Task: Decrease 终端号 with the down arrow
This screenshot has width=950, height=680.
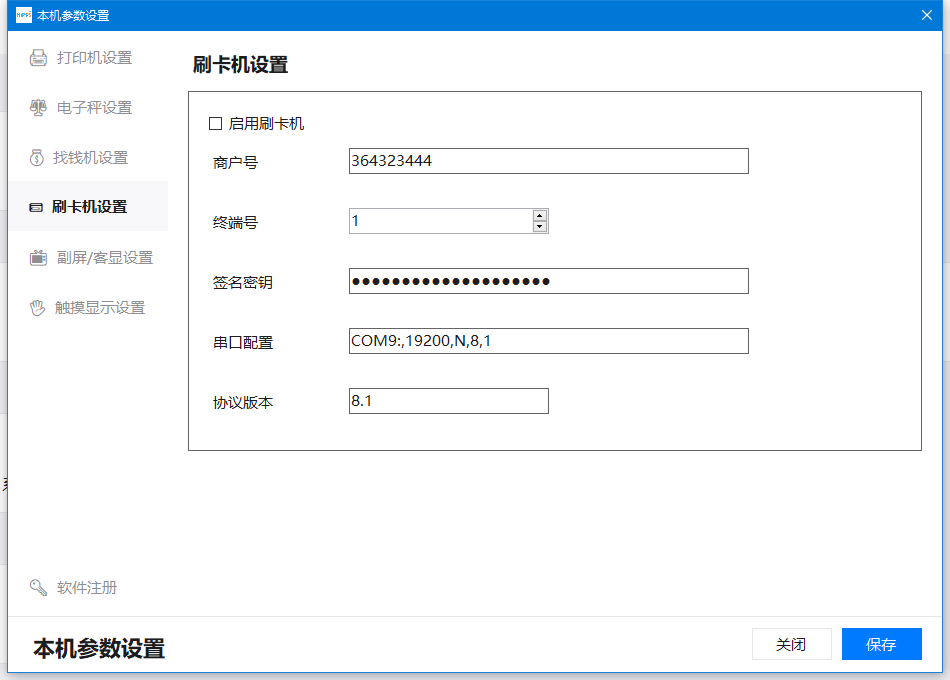Action: [x=540, y=227]
